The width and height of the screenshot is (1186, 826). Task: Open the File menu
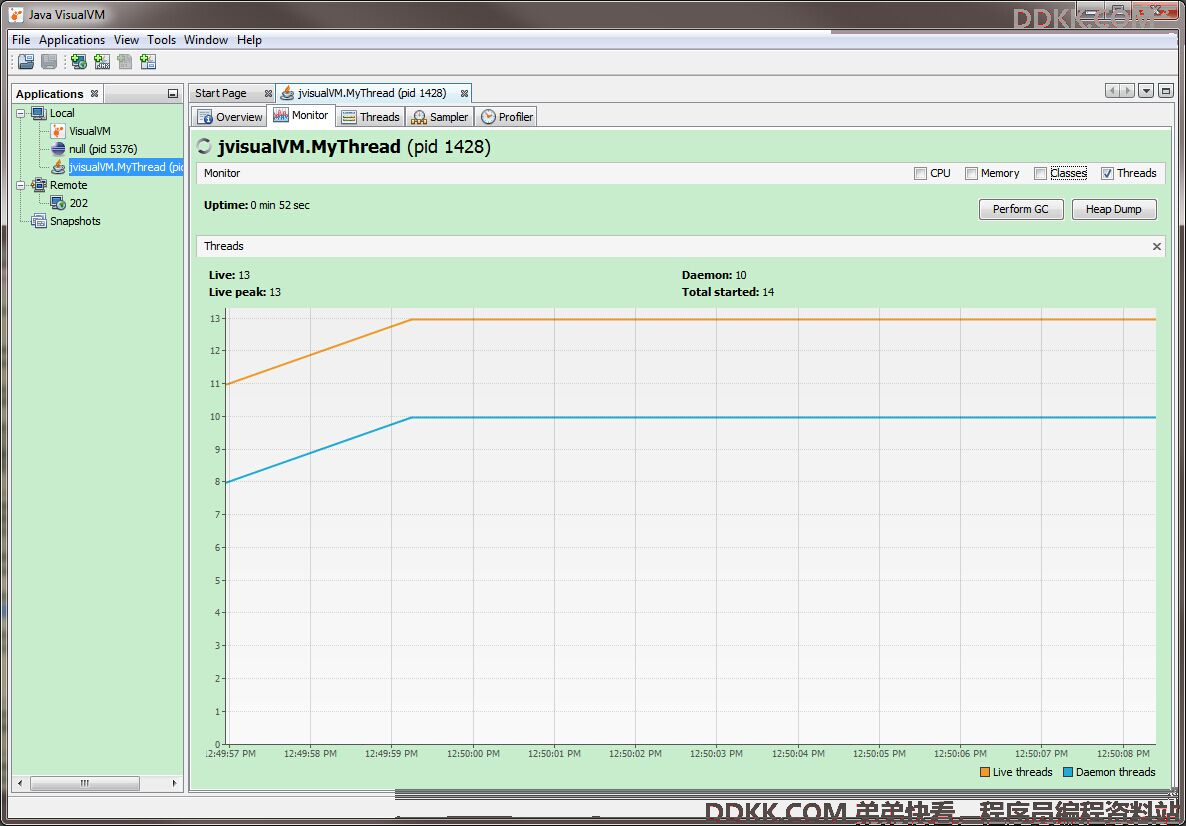click(21, 40)
